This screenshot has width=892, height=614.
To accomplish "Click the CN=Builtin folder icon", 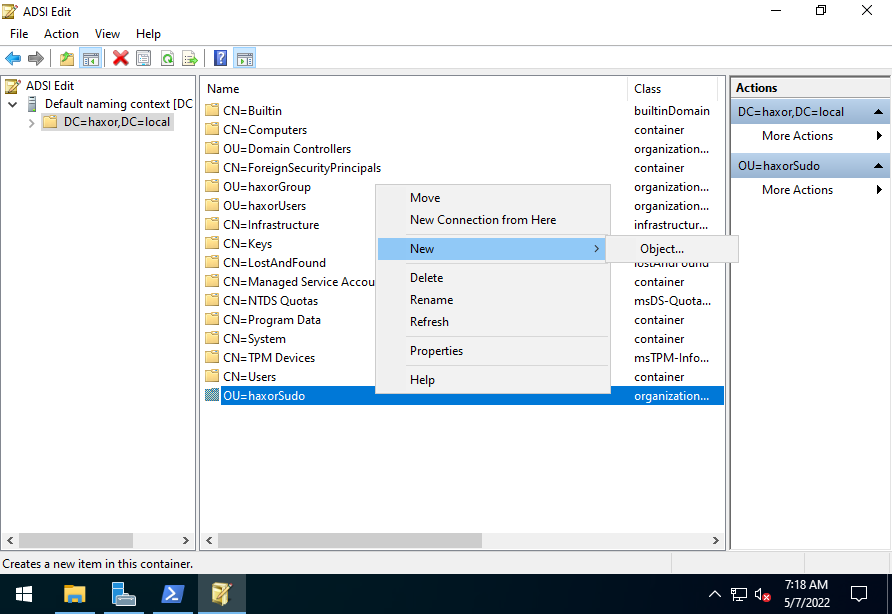I will [212, 110].
